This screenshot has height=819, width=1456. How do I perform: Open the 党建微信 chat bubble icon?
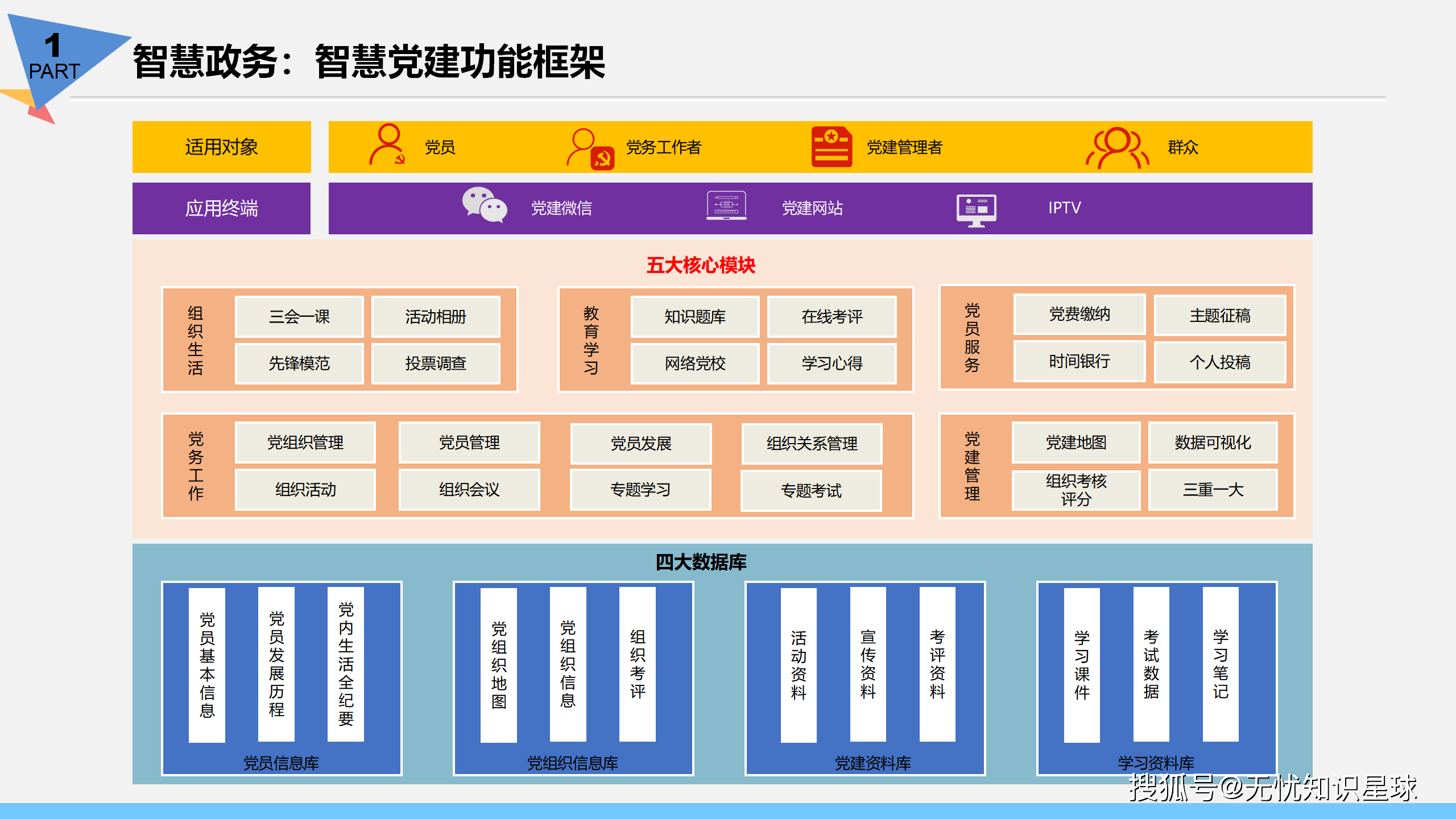tap(484, 205)
